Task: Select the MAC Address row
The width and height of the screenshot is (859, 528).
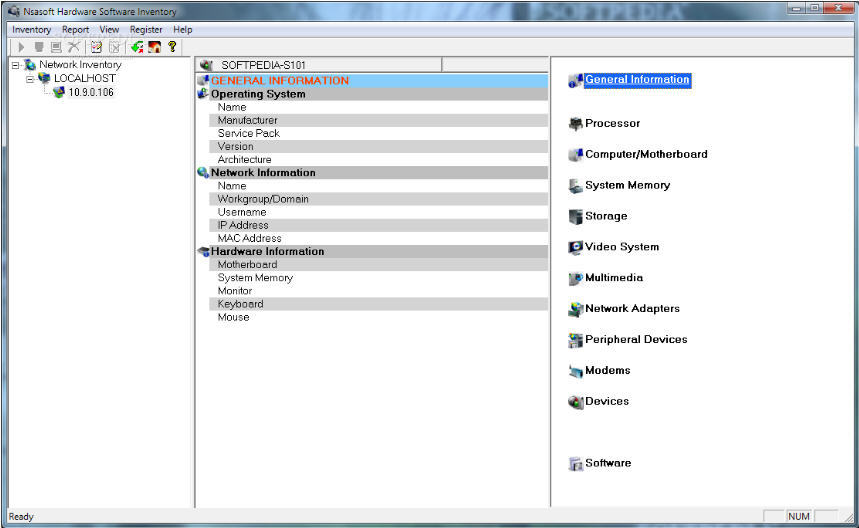Action: click(x=378, y=238)
